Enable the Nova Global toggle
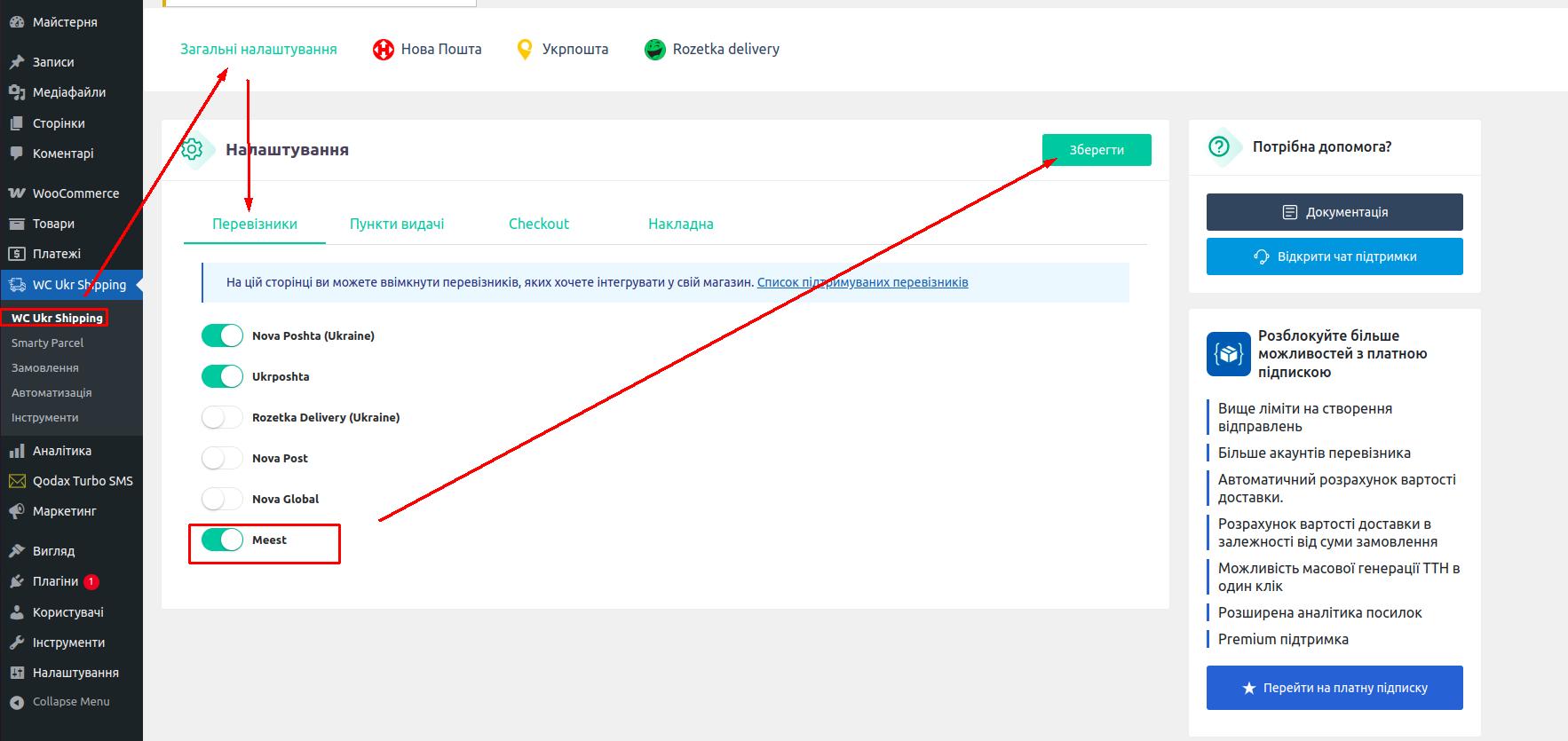1568x741 pixels. (222, 499)
